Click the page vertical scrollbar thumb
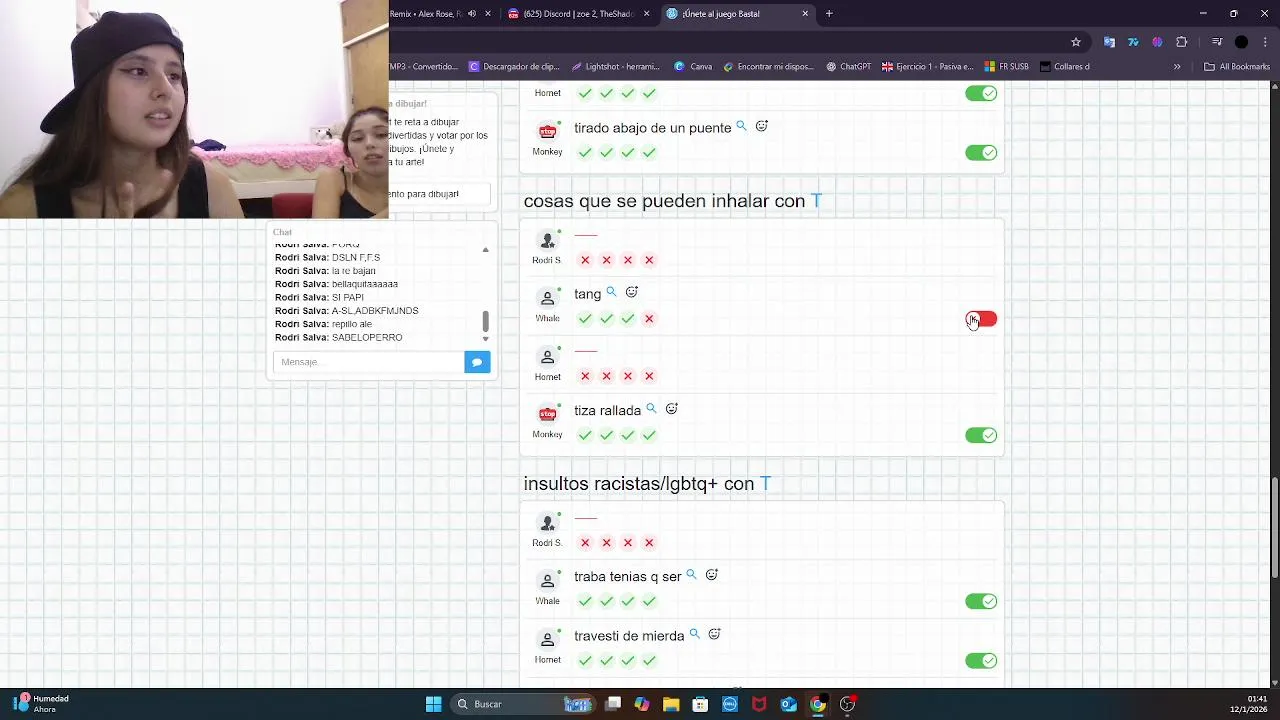1280x720 pixels. coord(1274,527)
